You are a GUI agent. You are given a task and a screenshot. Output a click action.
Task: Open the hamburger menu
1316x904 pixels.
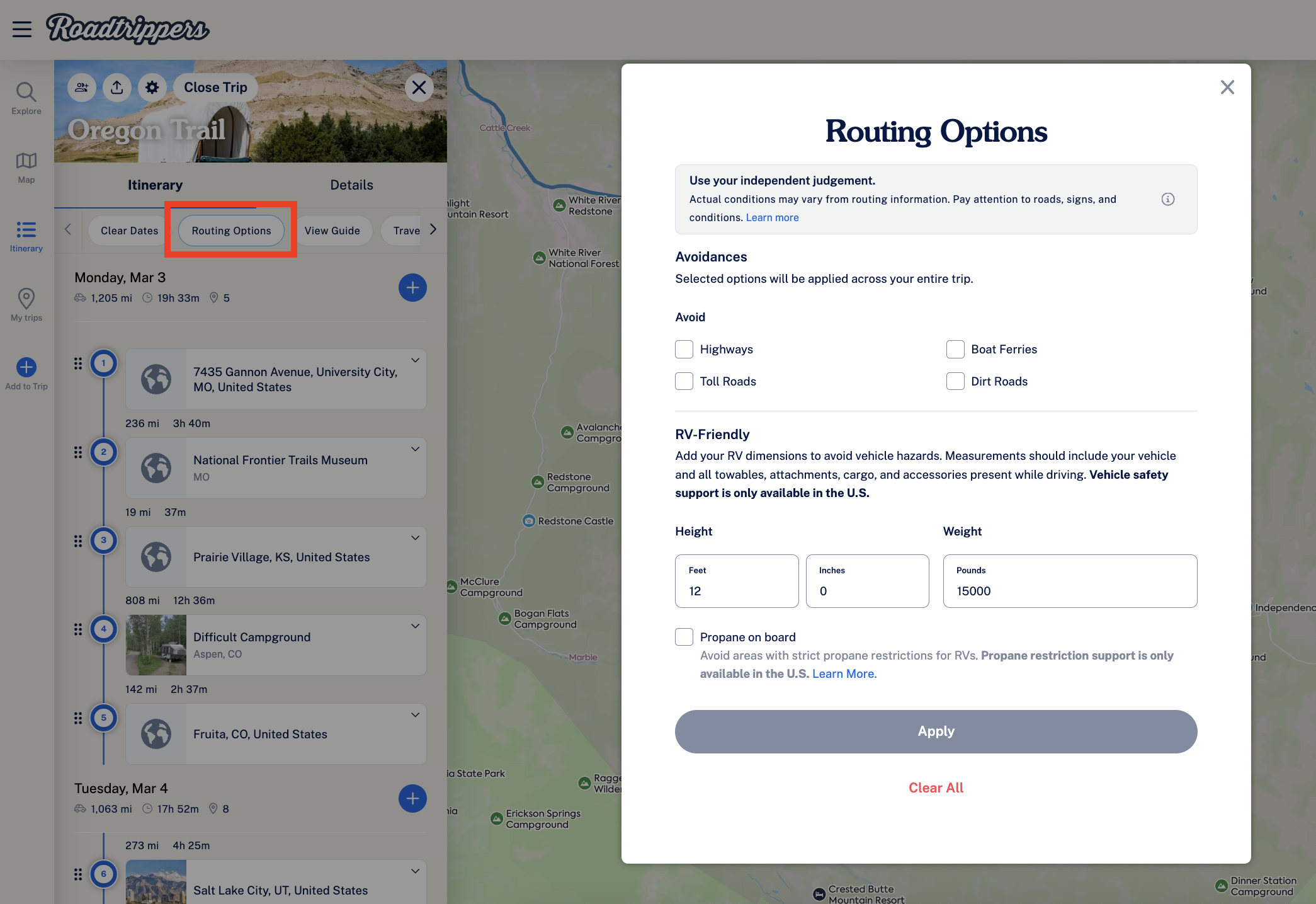(22, 29)
